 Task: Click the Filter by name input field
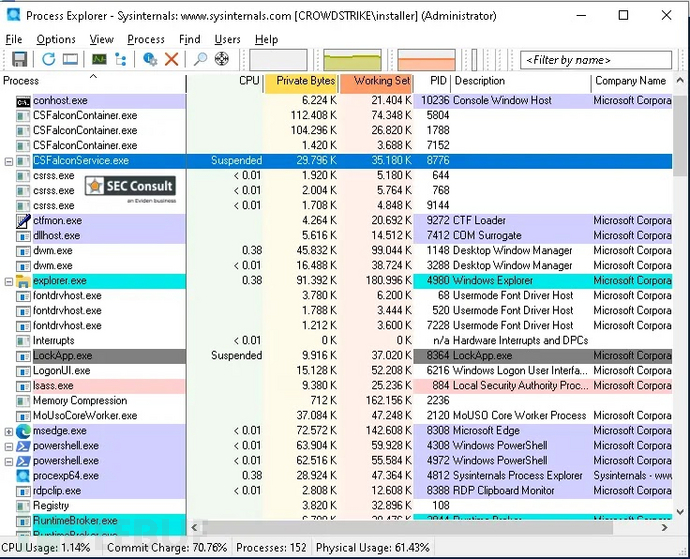595,60
